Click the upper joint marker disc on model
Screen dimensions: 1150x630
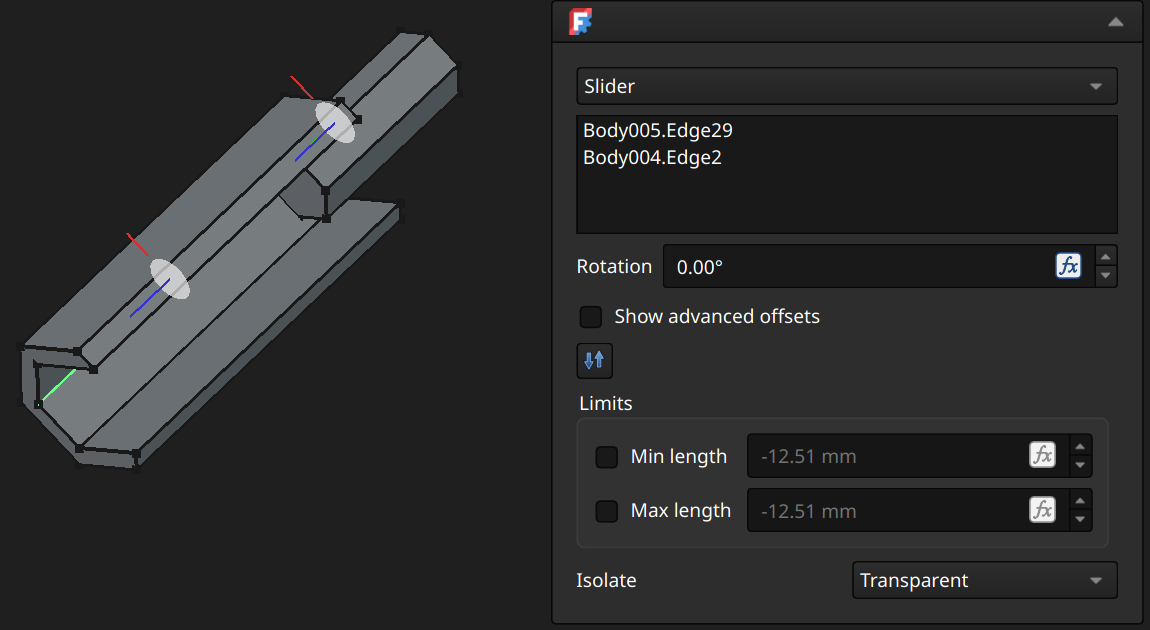(335, 122)
